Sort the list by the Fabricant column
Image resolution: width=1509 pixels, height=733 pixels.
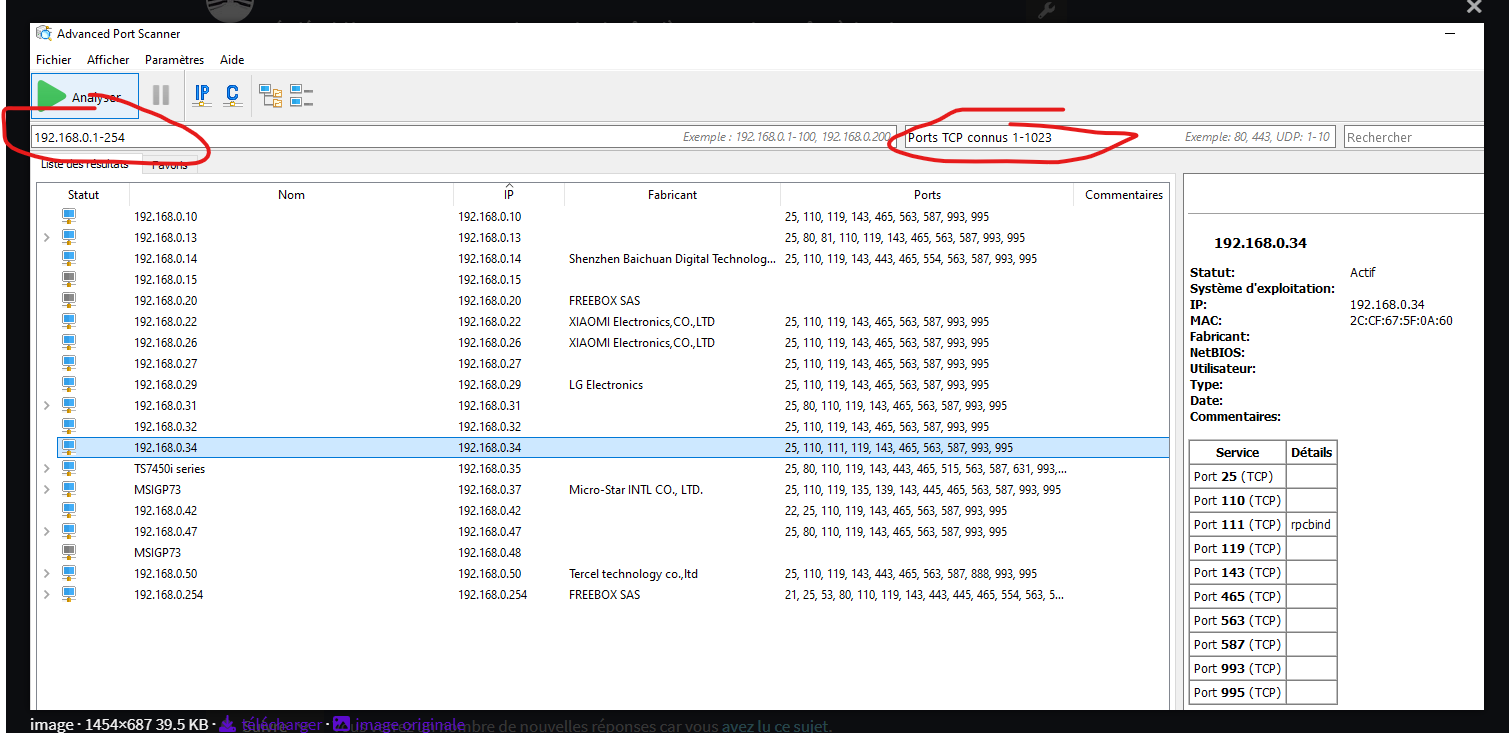pos(672,195)
